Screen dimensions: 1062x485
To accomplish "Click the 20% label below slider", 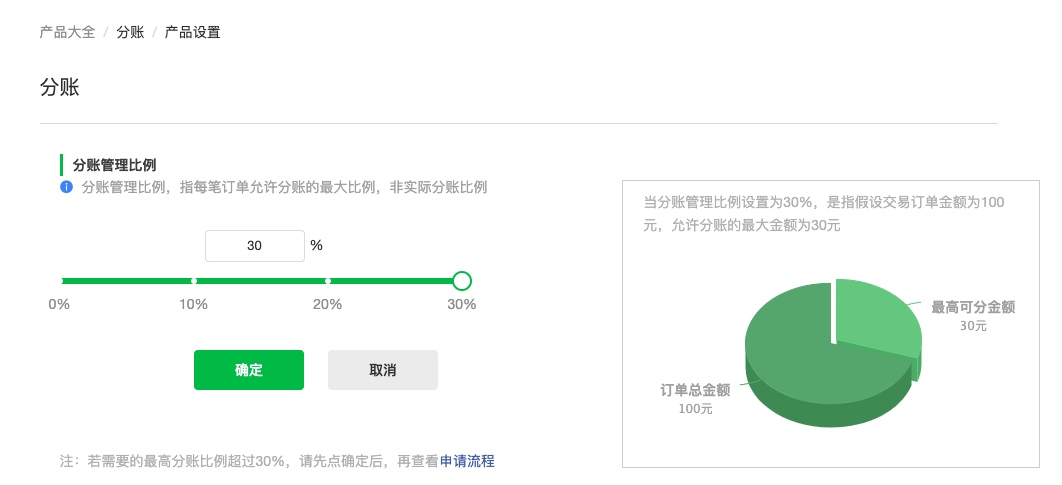I will click(x=328, y=305).
